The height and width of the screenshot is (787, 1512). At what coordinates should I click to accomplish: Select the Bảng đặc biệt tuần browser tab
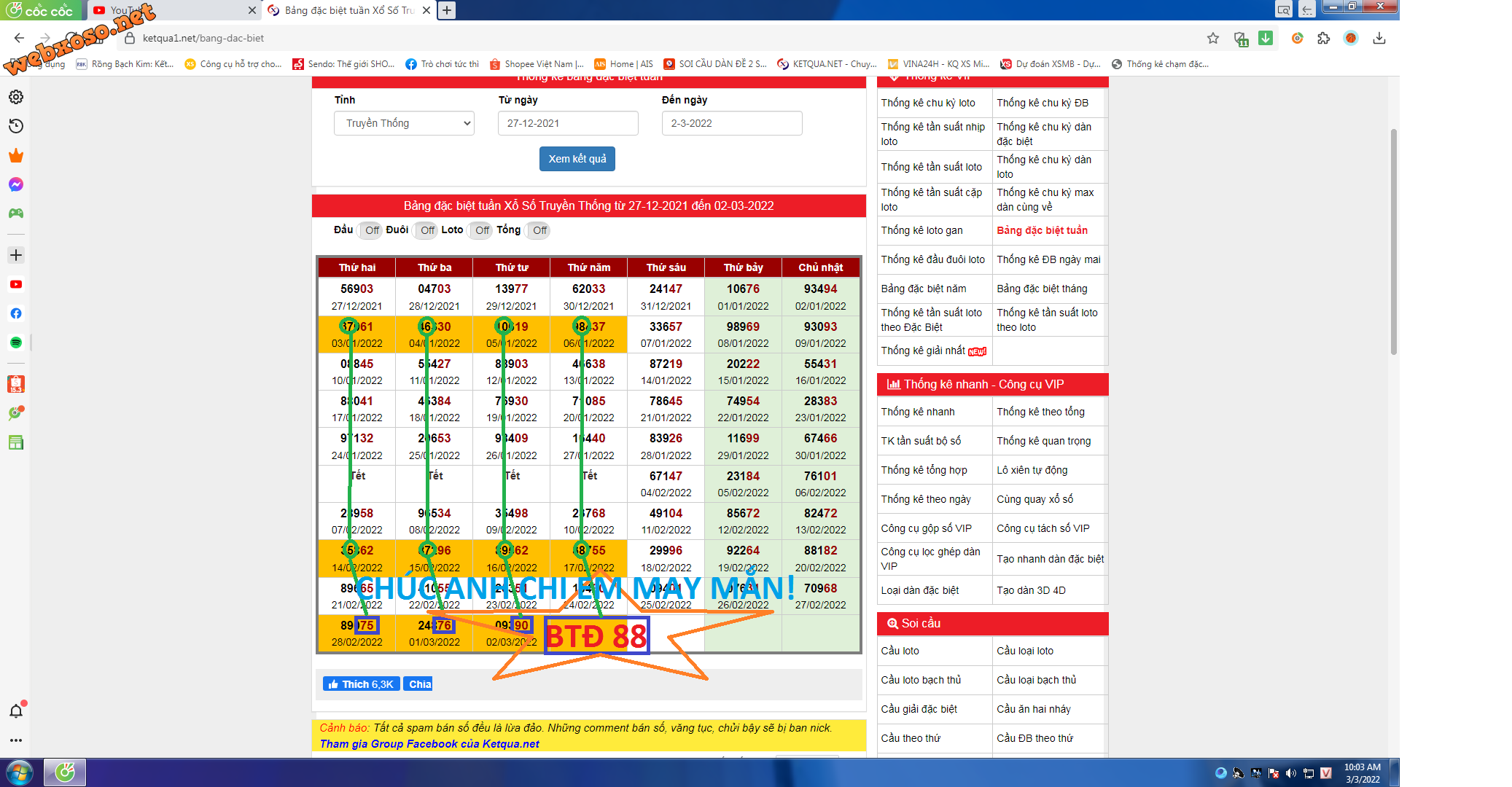(x=348, y=10)
